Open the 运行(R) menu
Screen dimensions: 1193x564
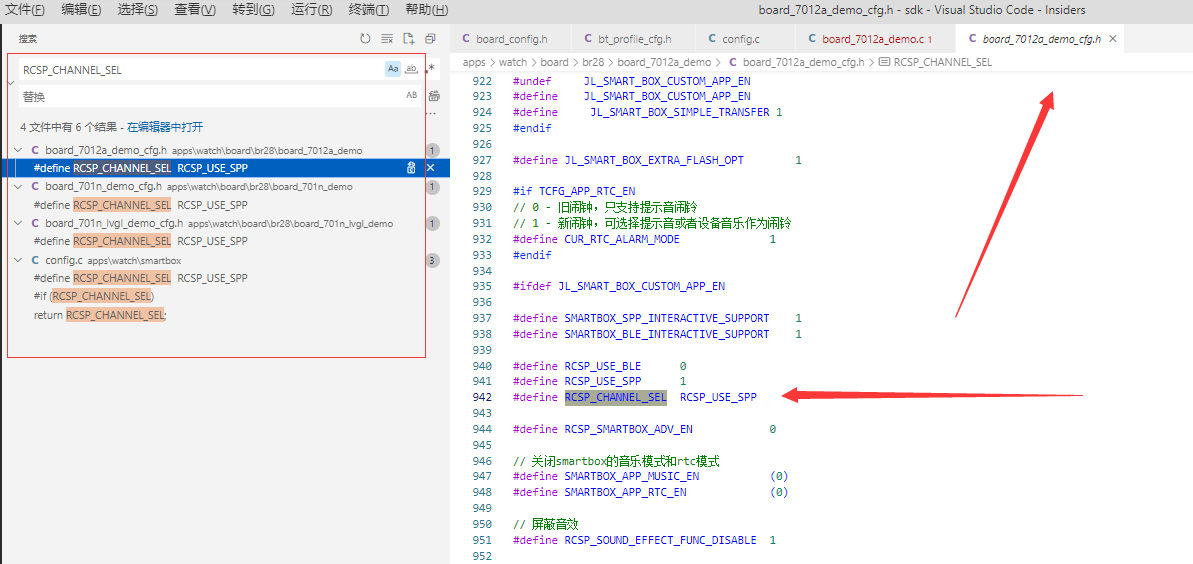[311, 10]
